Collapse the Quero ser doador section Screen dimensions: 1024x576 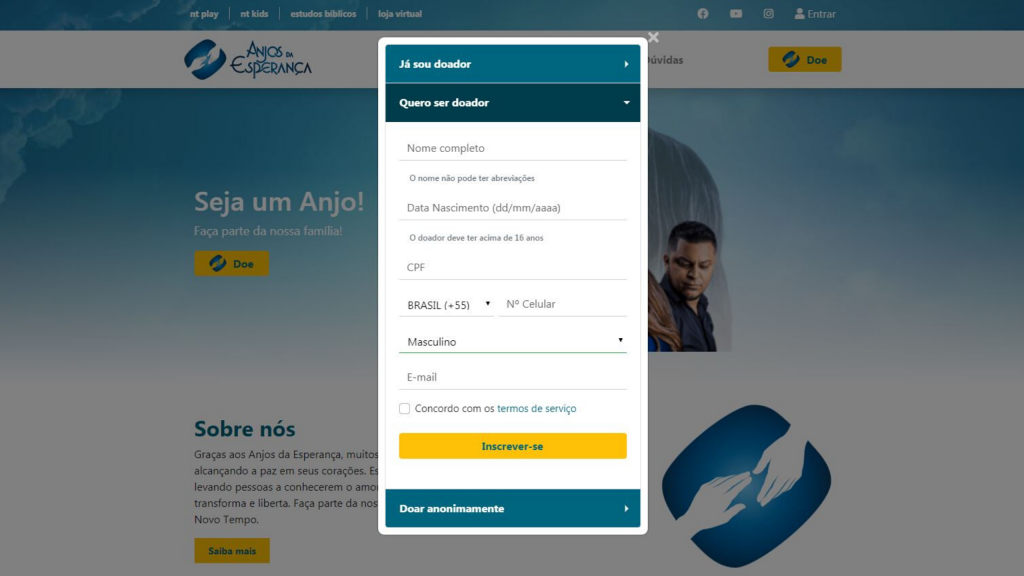coord(513,103)
